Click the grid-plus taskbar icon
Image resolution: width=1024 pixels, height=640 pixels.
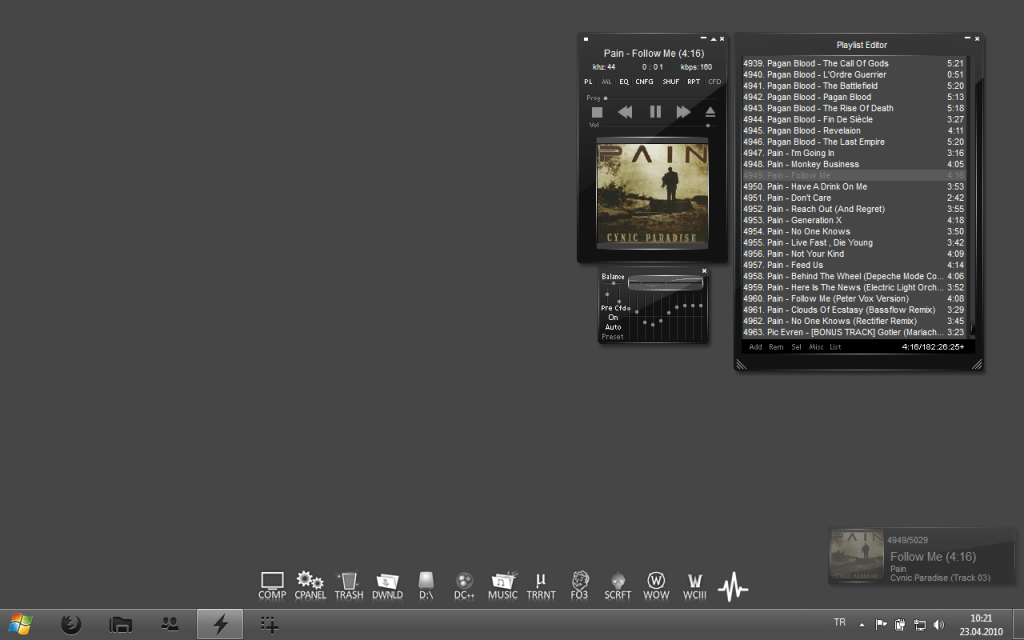pos(269,625)
